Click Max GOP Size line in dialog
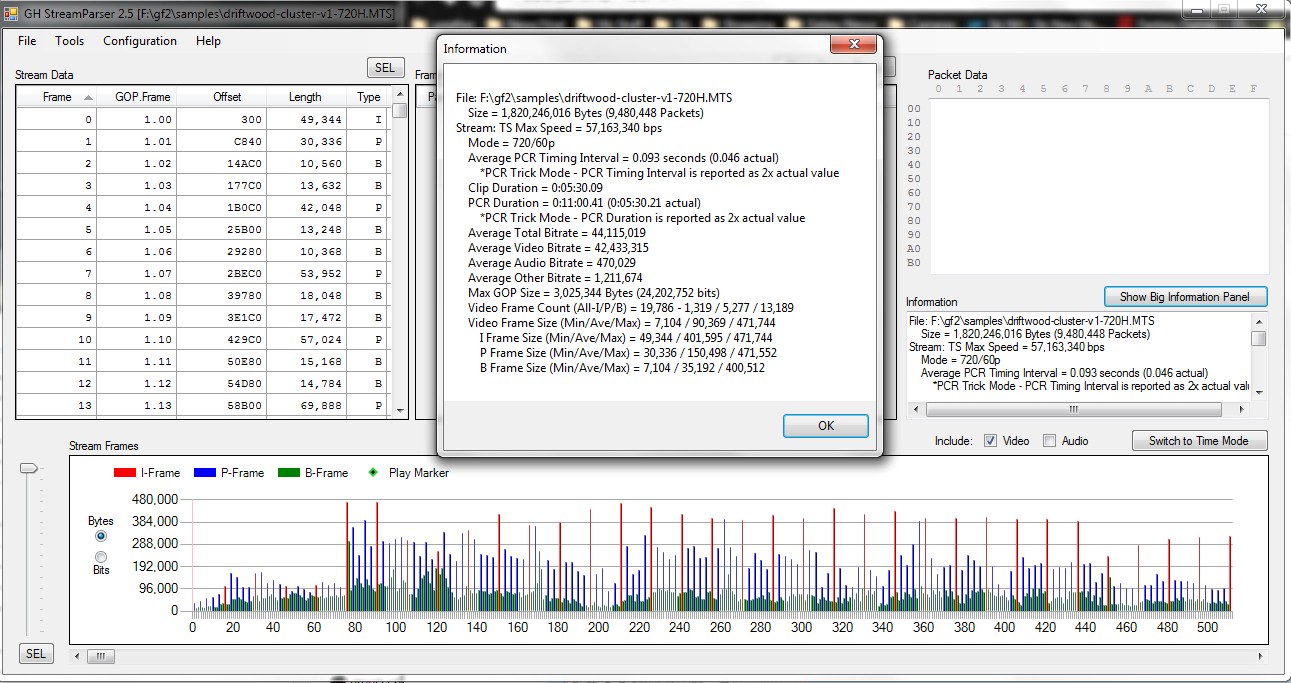Viewport: 1291px width, 683px height. click(593, 293)
